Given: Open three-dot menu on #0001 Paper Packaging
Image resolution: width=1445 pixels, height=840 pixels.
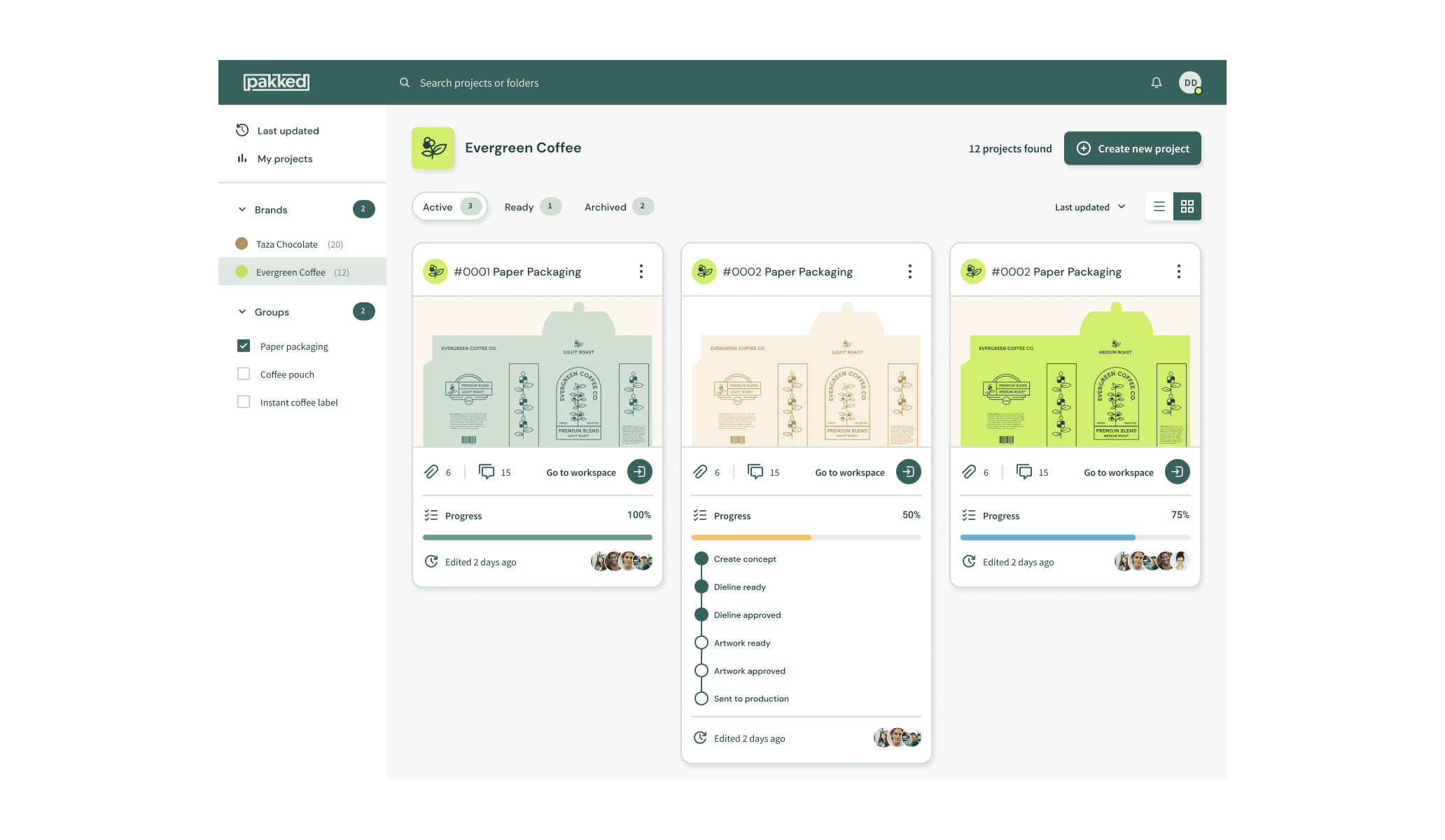Looking at the screenshot, I should tap(641, 272).
